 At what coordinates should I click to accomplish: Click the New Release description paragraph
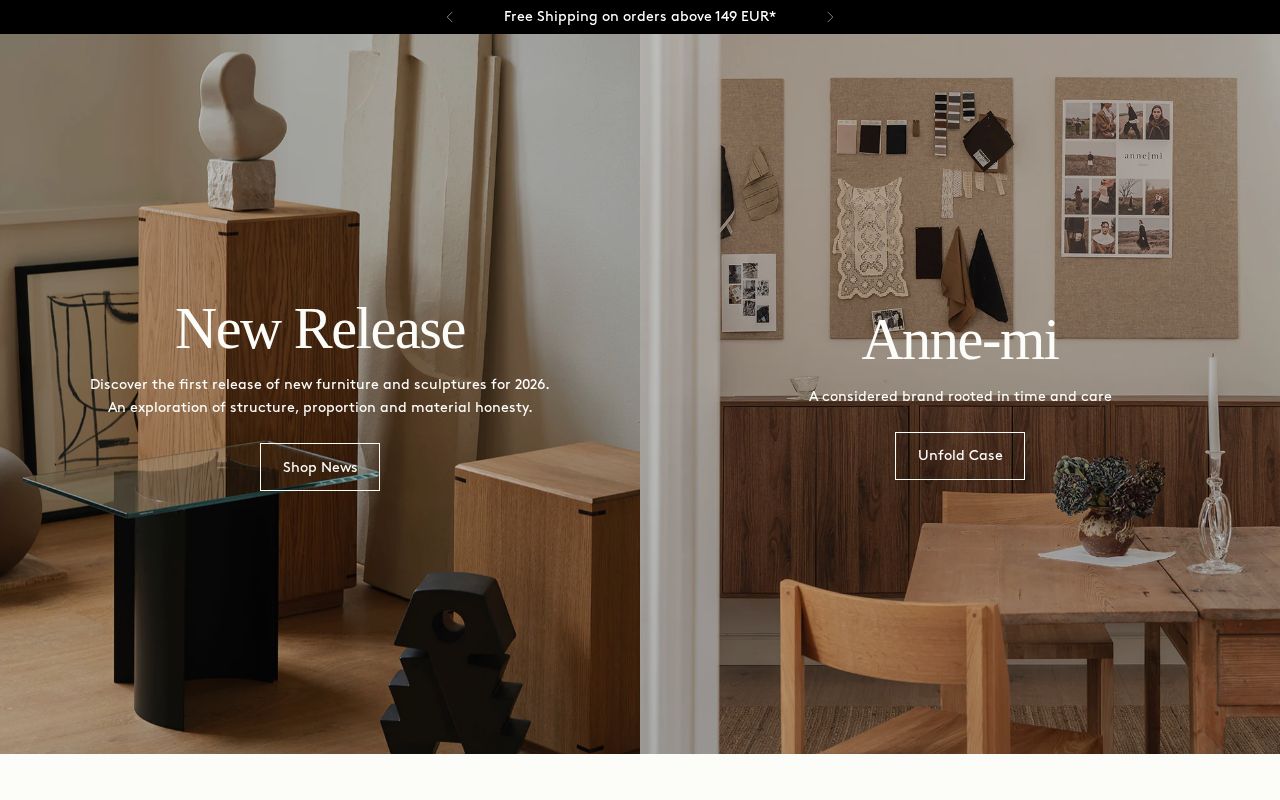click(320, 396)
